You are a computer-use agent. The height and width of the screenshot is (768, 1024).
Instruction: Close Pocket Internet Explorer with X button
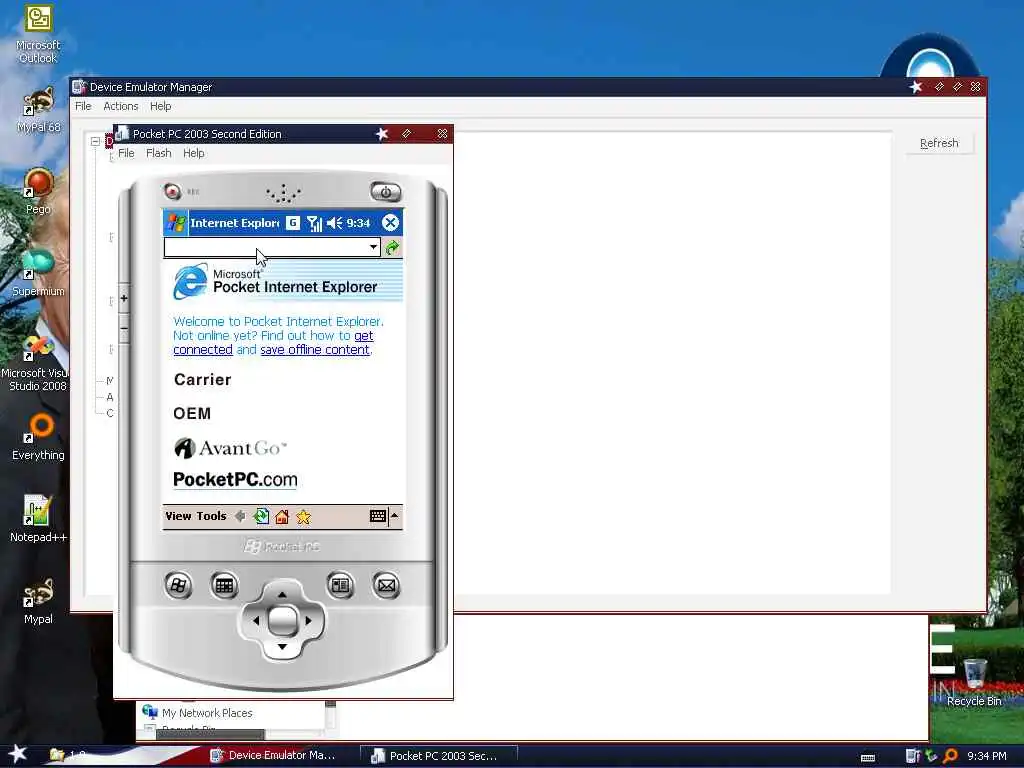(391, 223)
